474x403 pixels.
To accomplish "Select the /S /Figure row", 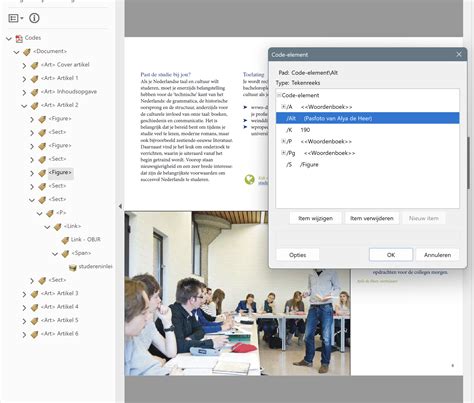I will click(367, 164).
